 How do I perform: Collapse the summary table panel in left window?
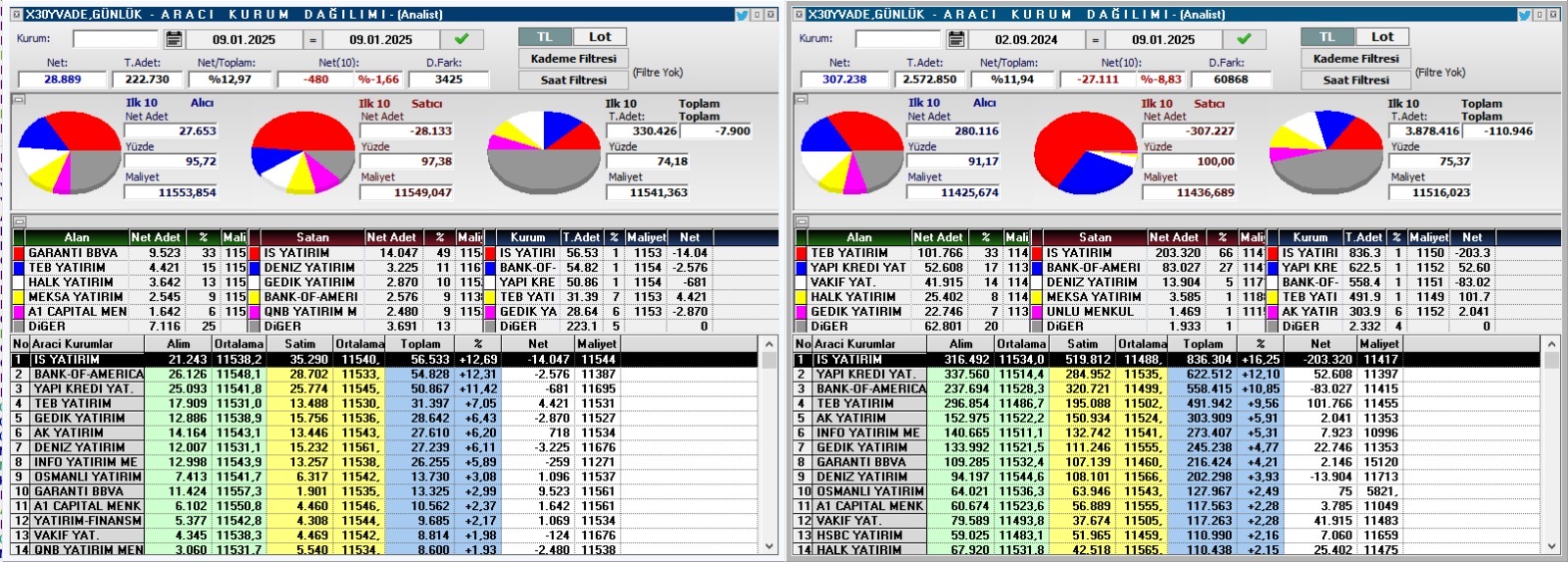[19, 222]
